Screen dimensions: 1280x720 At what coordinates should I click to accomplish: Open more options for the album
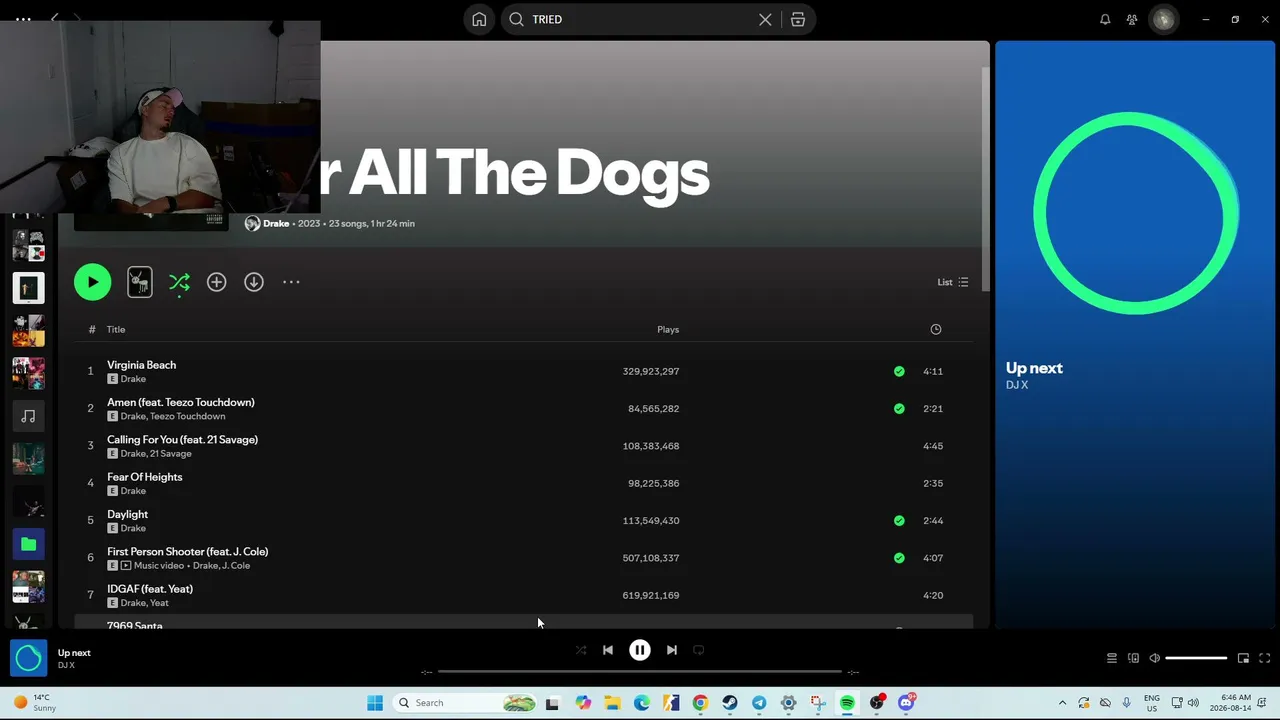[x=291, y=282]
